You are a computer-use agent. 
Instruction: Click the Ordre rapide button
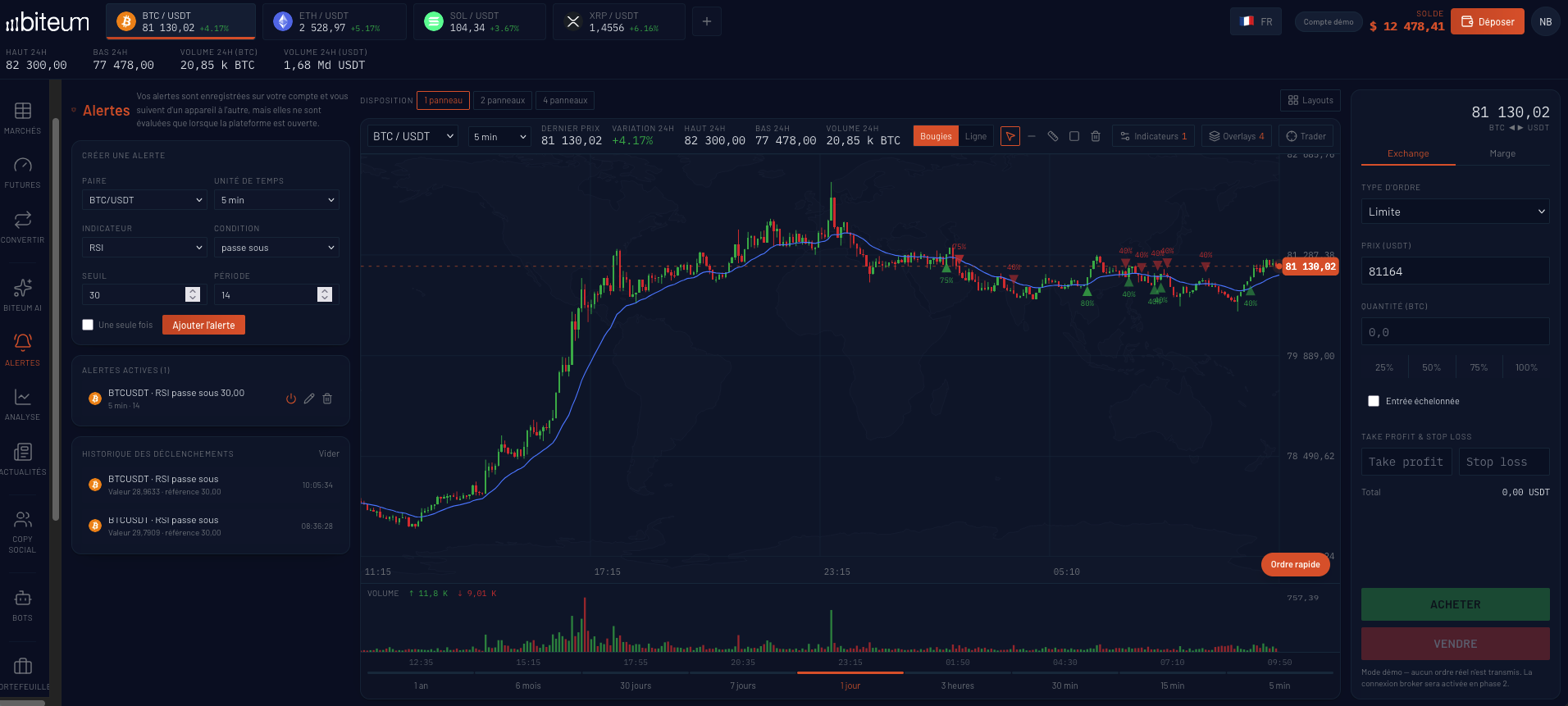(1296, 564)
